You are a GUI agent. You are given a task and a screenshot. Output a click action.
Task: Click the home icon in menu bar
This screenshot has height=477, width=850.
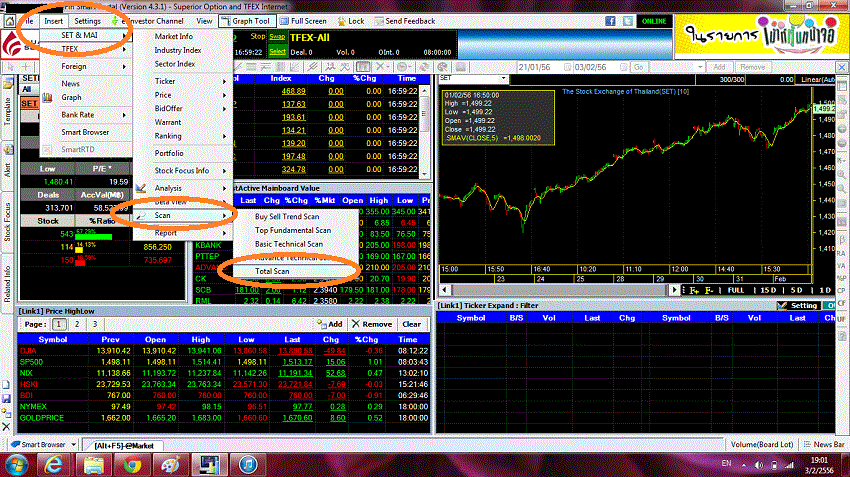coord(9,21)
